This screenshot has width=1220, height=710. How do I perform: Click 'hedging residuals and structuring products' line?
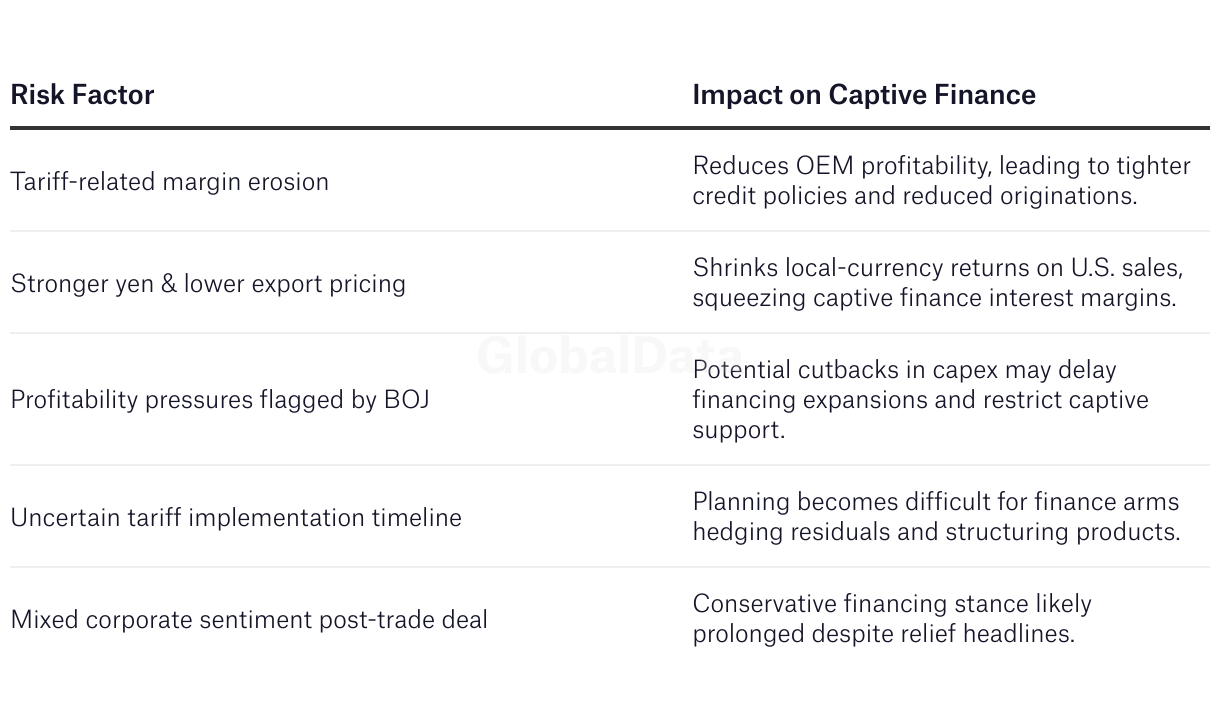pos(935,532)
